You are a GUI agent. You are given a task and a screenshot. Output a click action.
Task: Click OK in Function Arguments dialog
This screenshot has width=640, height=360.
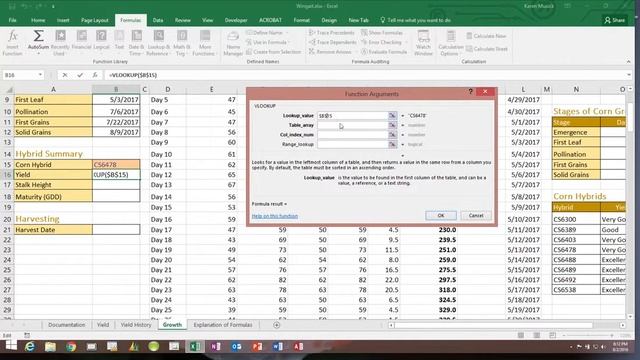click(x=441, y=216)
